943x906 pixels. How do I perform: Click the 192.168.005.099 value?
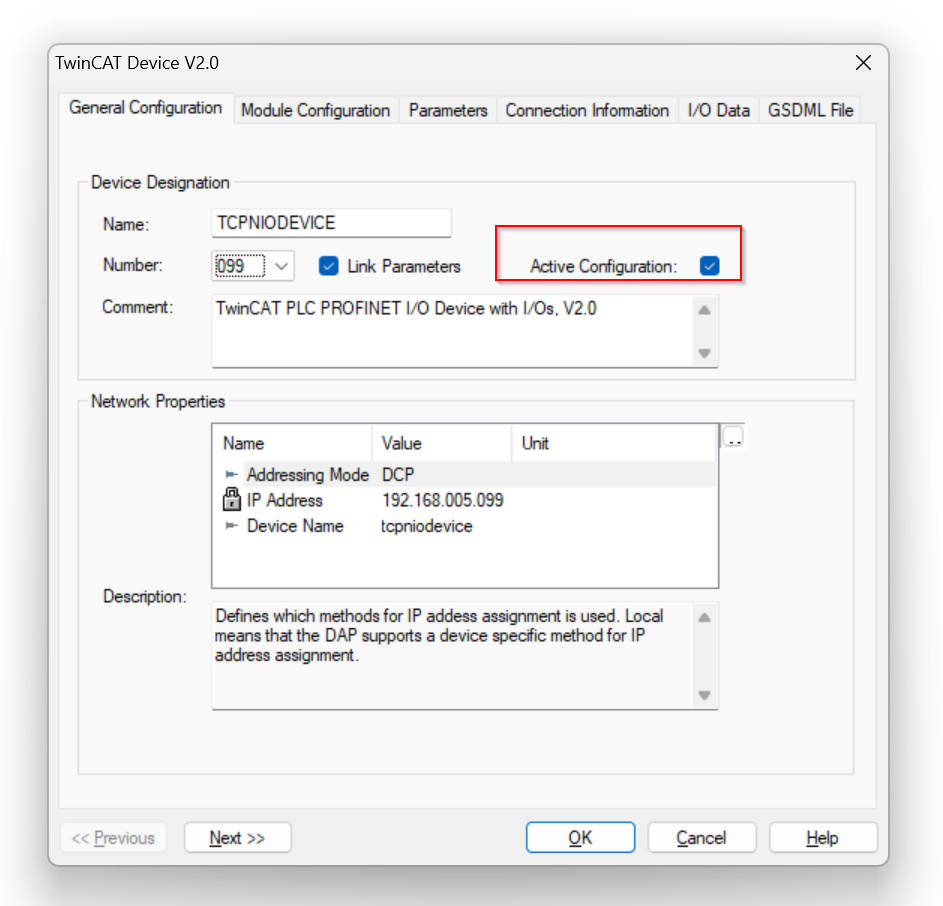pyautogui.click(x=443, y=500)
